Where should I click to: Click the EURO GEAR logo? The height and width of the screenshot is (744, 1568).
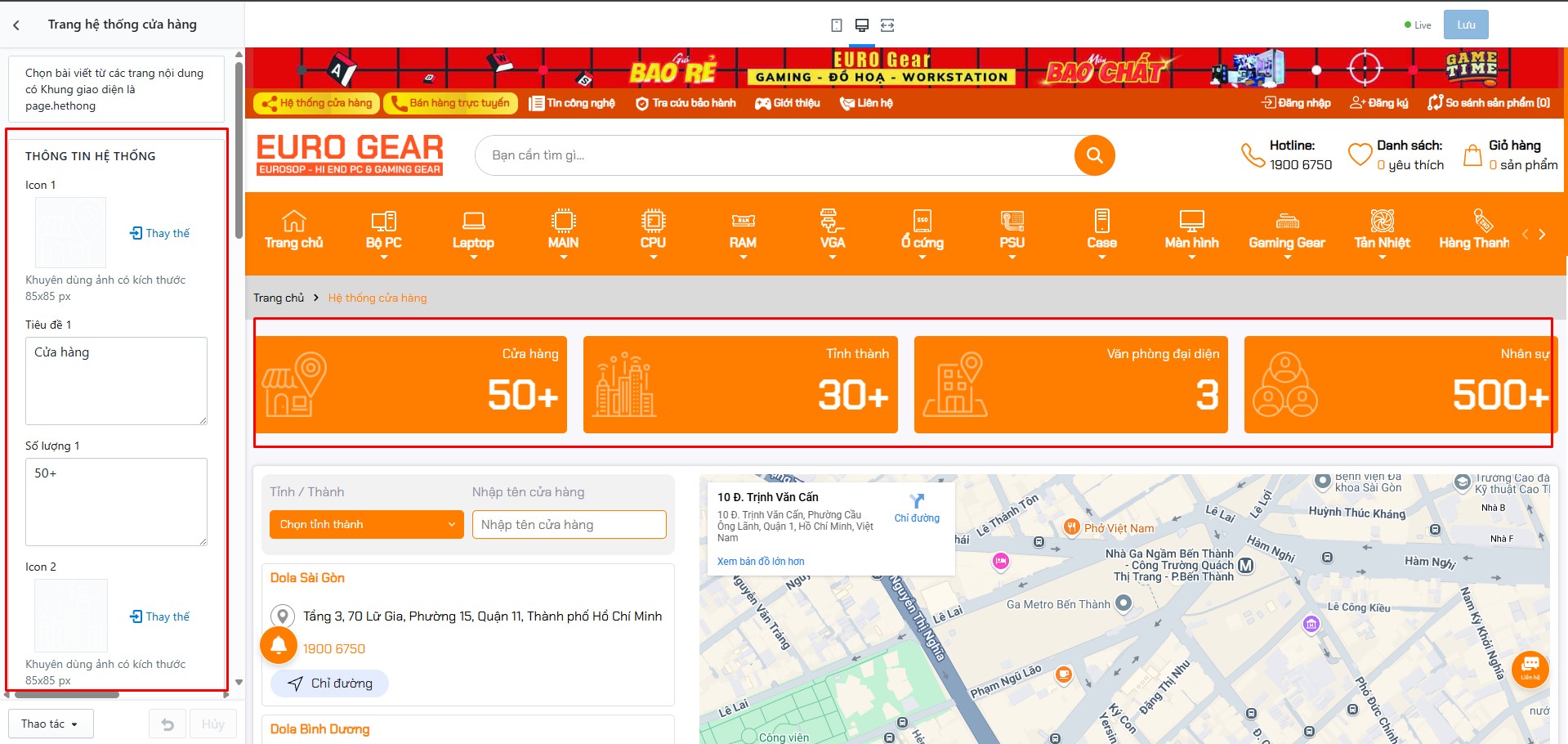point(350,155)
